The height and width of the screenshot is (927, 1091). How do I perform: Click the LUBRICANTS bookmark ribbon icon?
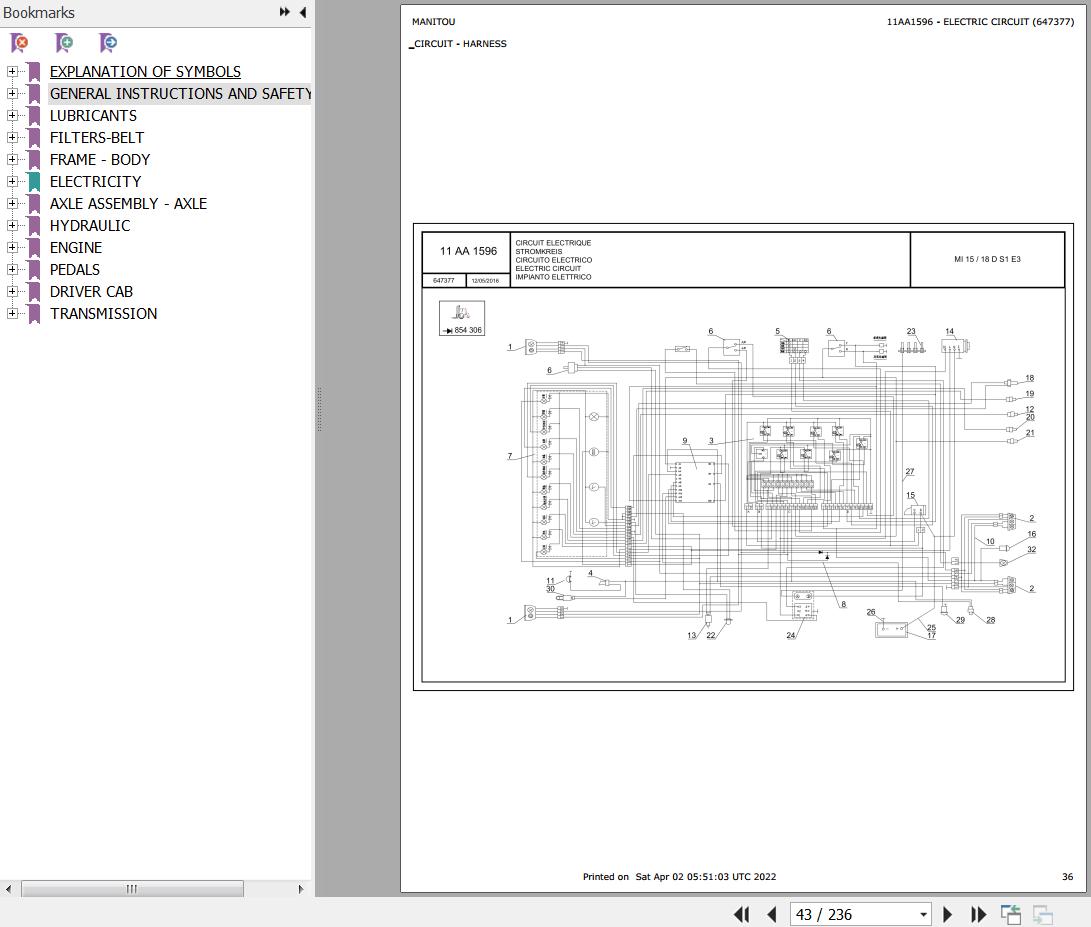[34, 116]
